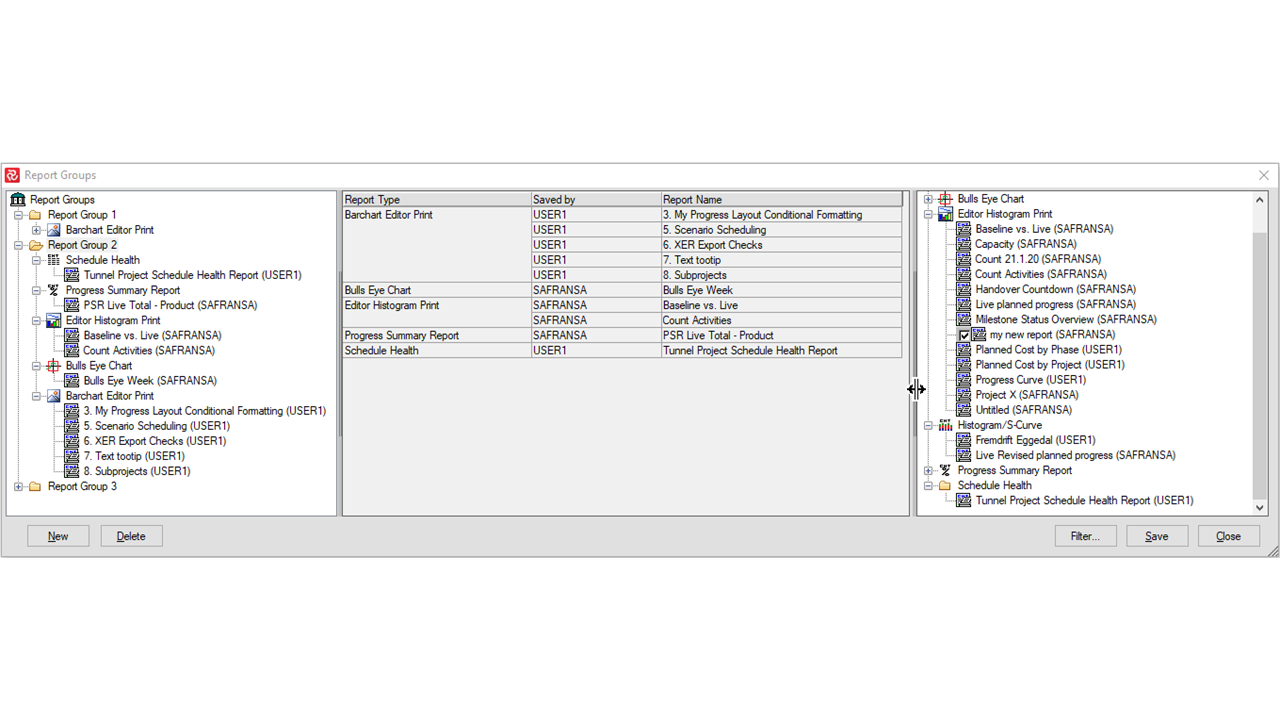Click the Report Type column header
The image size is (1280, 720).
tap(436, 200)
